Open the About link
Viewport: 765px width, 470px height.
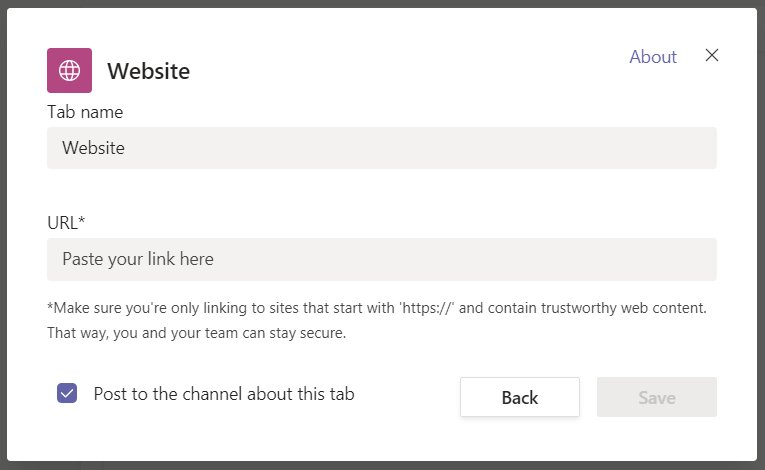(653, 57)
